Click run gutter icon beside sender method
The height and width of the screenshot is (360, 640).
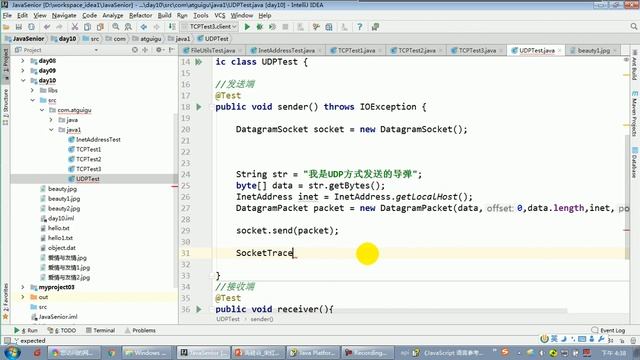(x=199, y=107)
